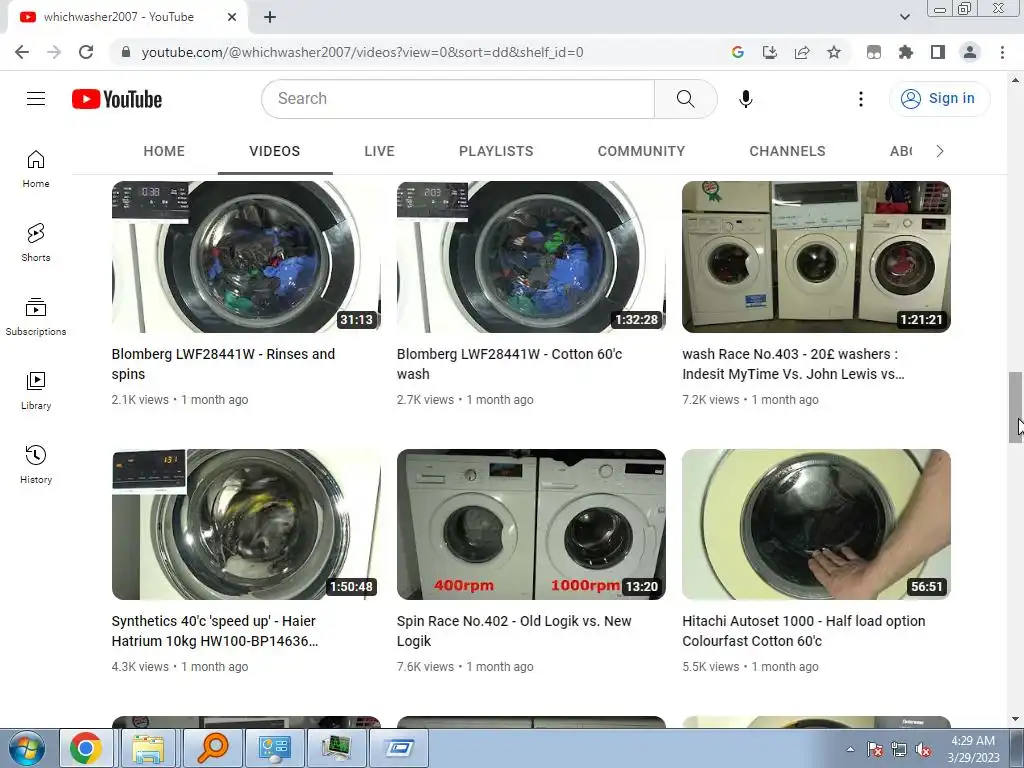Click title Synthetics 40'c 'speed up' - Haier
The image size is (1024, 768).
pos(215,631)
